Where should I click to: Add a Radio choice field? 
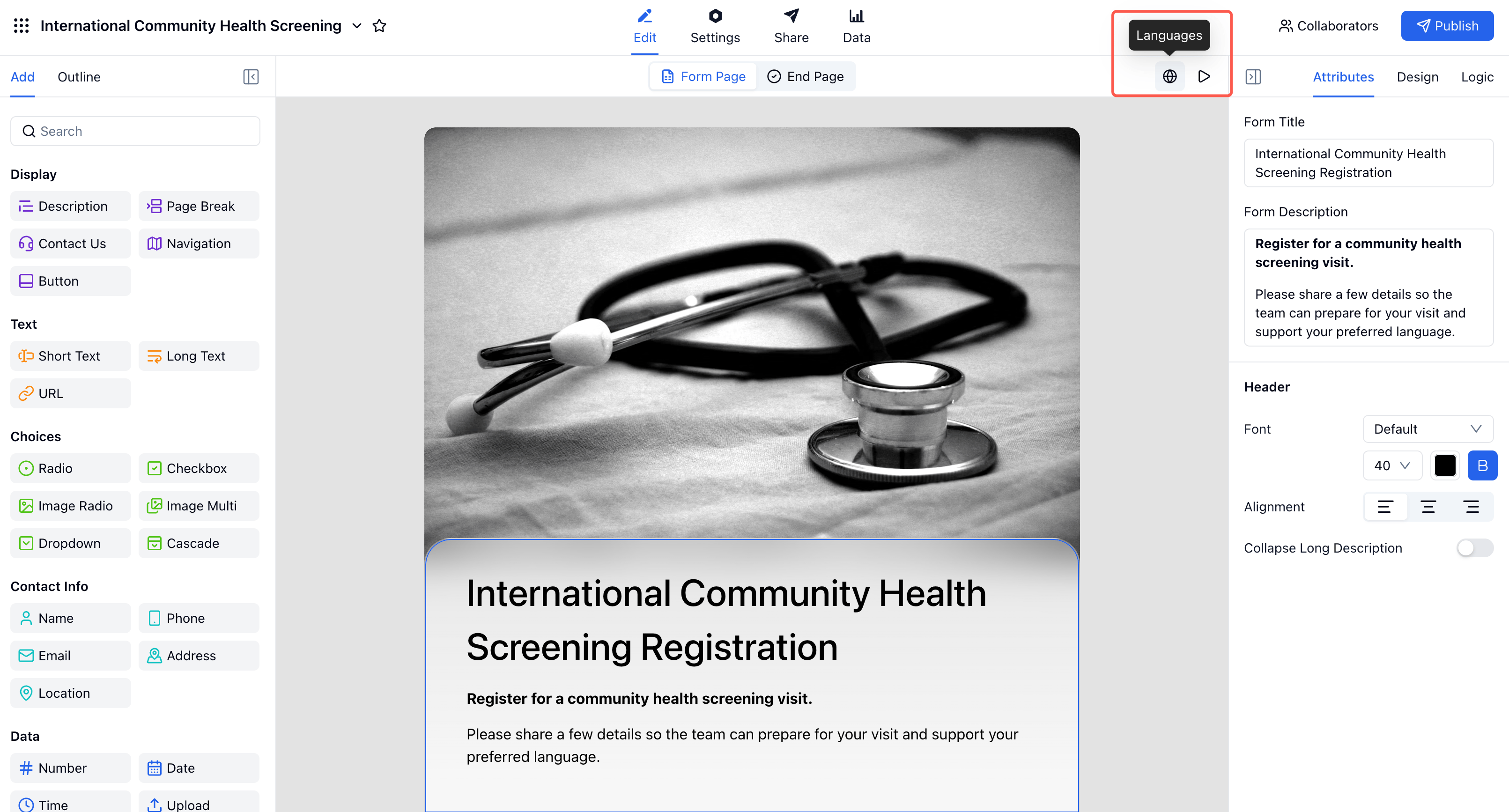click(x=70, y=469)
